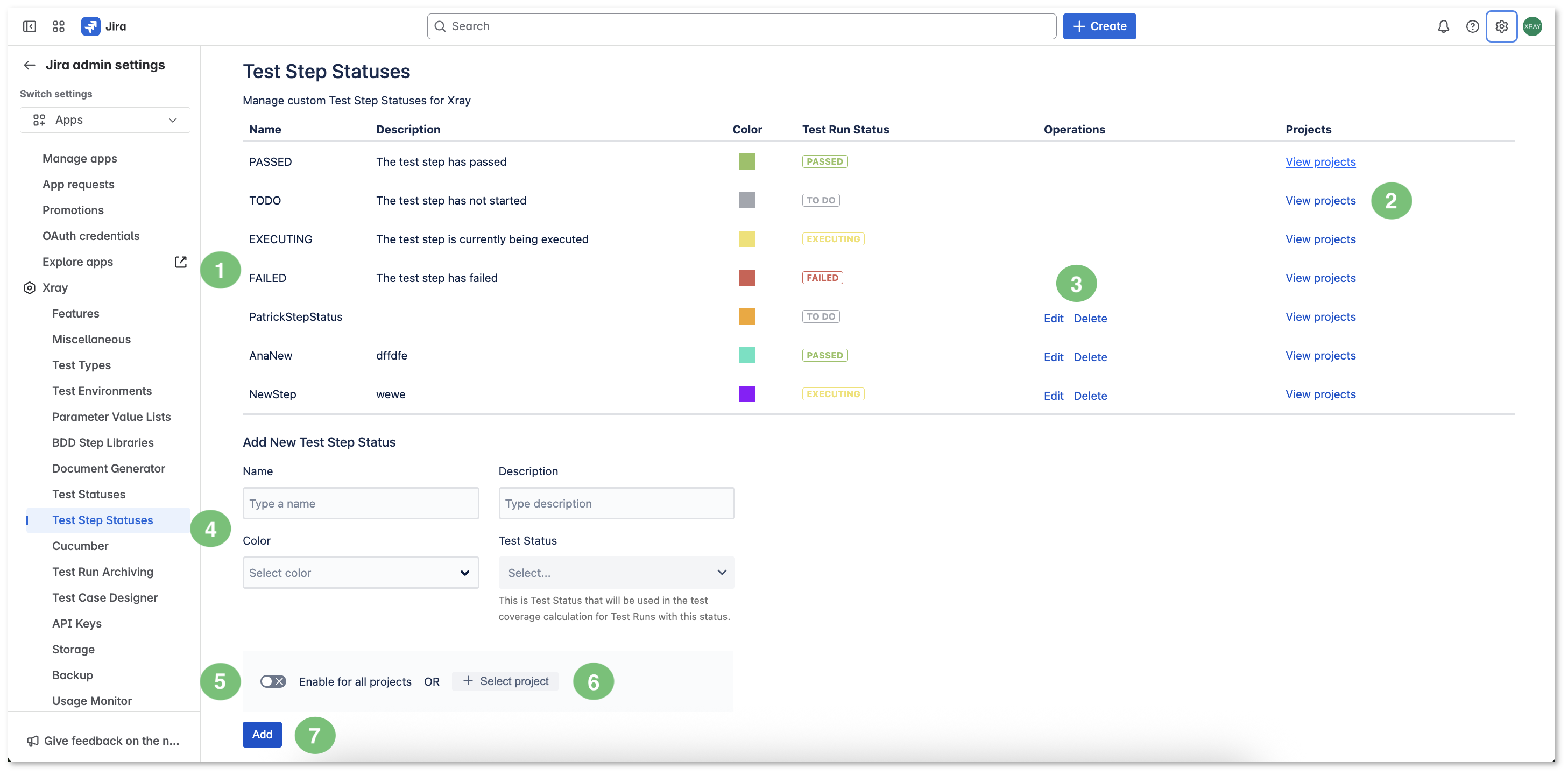This screenshot has width=1568, height=775.
Task: Open the settings gear icon
Action: 1501,26
